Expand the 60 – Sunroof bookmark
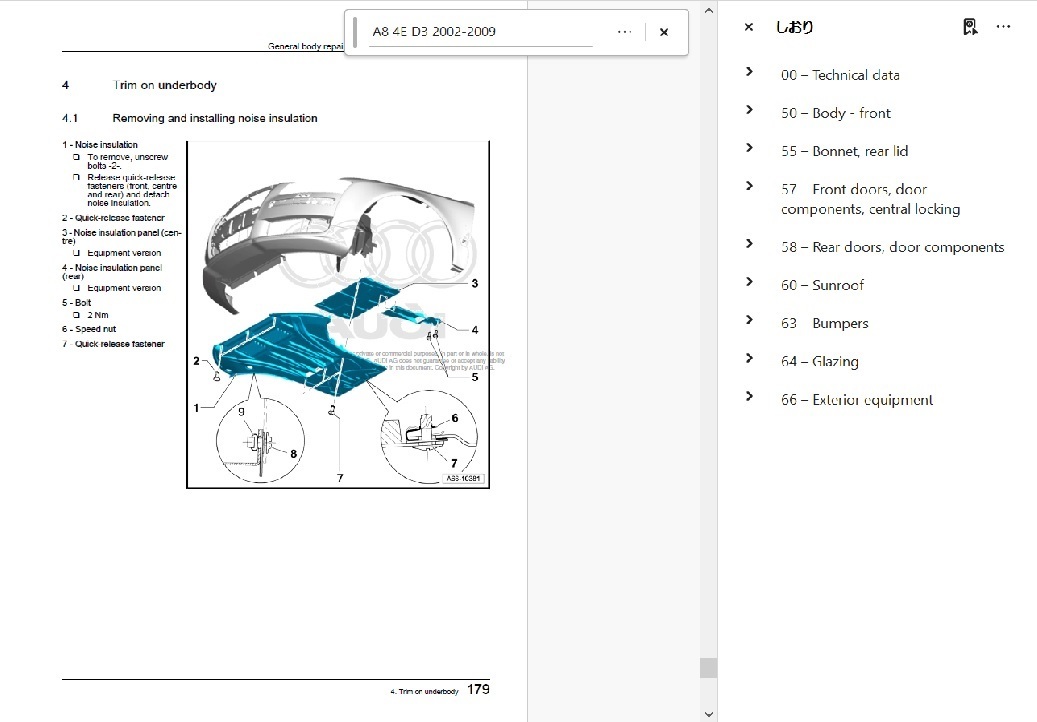Screen dimensions: 1037x722 pyautogui.click(x=749, y=282)
